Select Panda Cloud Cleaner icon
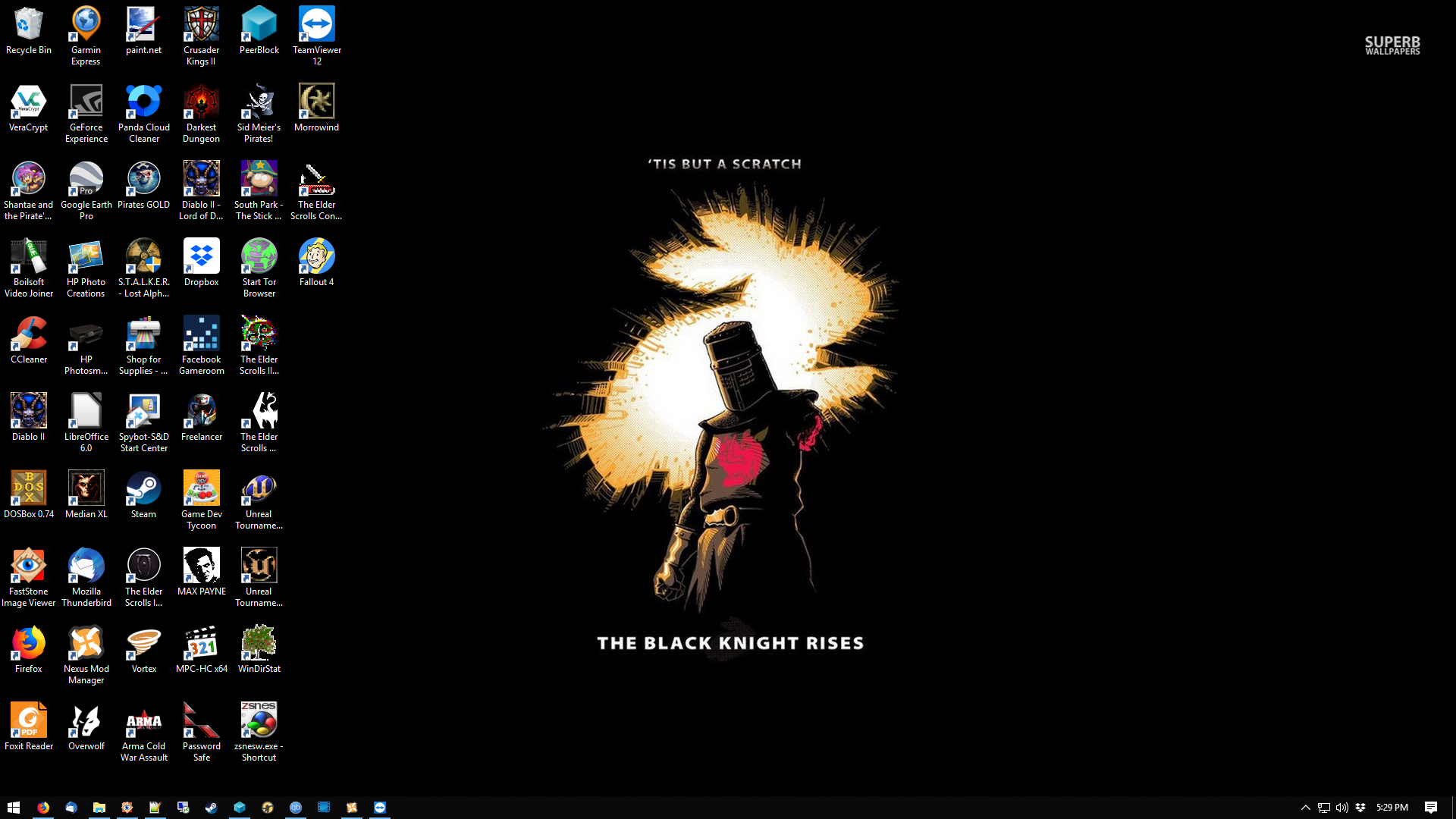Image resolution: width=1456 pixels, height=819 pixels. point(144,114)
